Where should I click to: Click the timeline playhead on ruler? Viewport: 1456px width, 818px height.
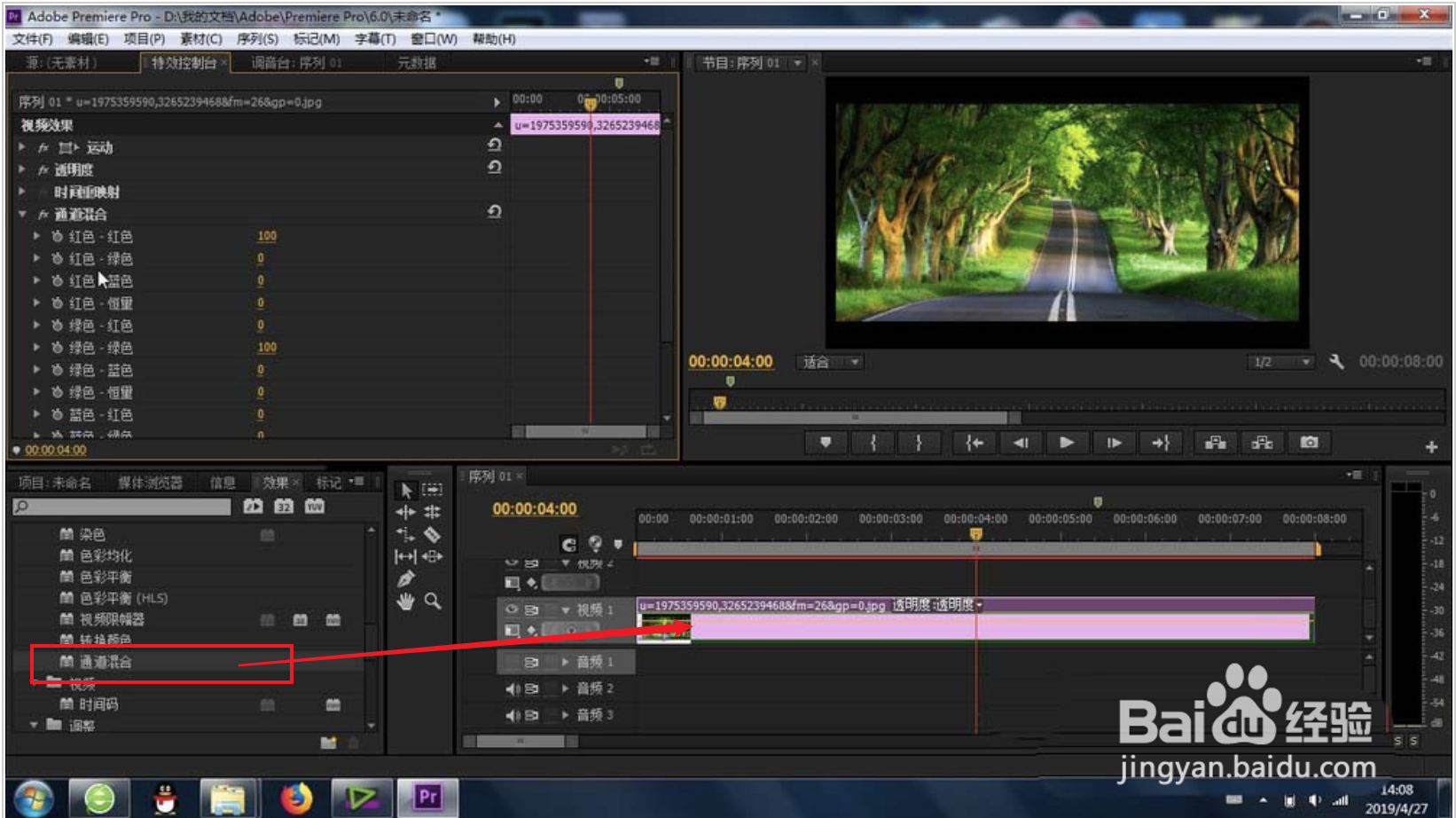click(975, 534)
